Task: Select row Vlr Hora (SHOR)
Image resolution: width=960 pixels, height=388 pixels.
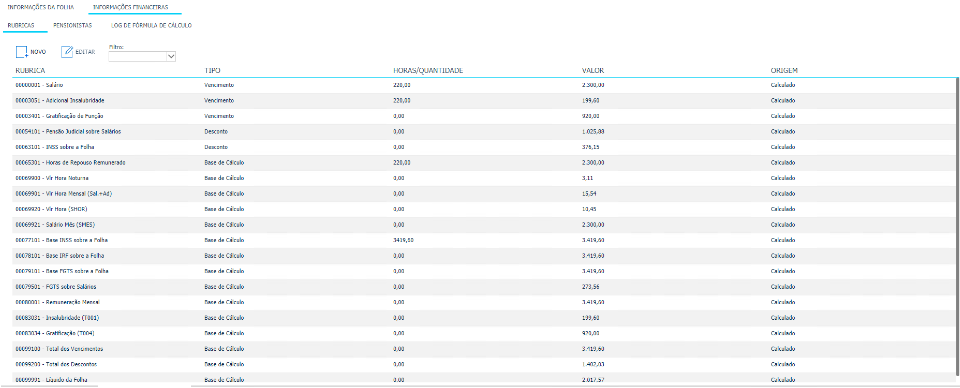Action: pyautogui.click(x=484, y=209)
